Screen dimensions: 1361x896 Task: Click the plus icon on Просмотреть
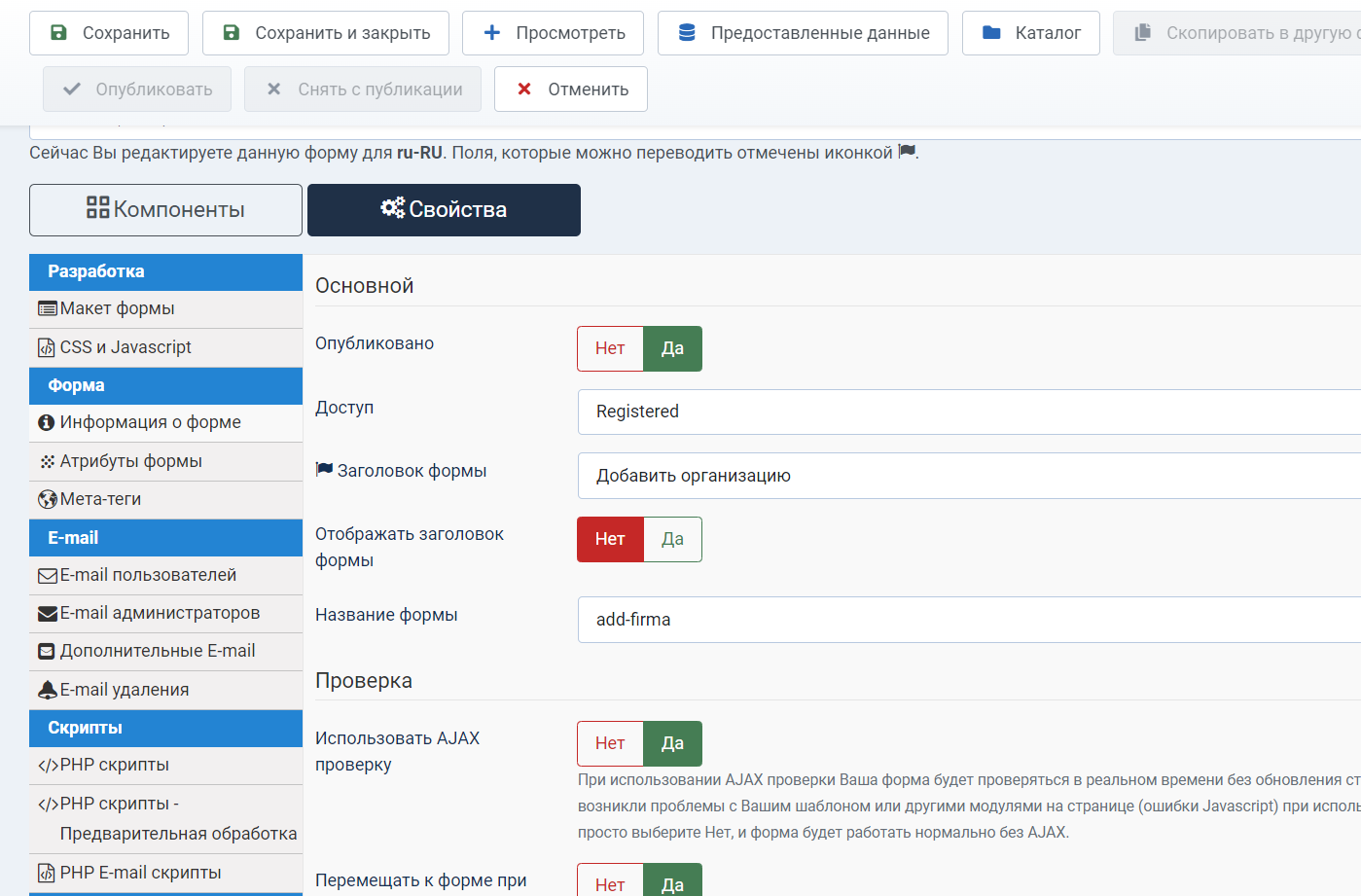point(492,33)
